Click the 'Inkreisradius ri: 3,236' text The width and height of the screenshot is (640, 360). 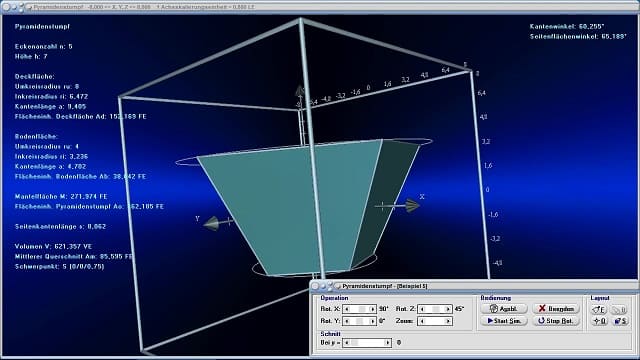51,156
